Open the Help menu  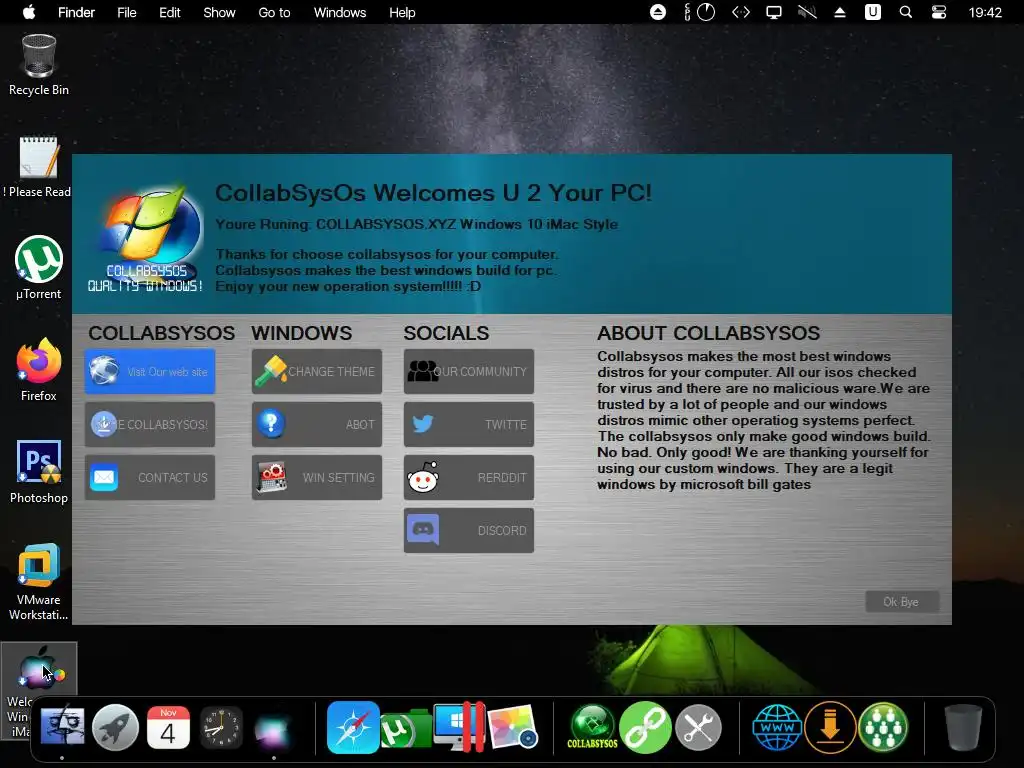point(402,12)
